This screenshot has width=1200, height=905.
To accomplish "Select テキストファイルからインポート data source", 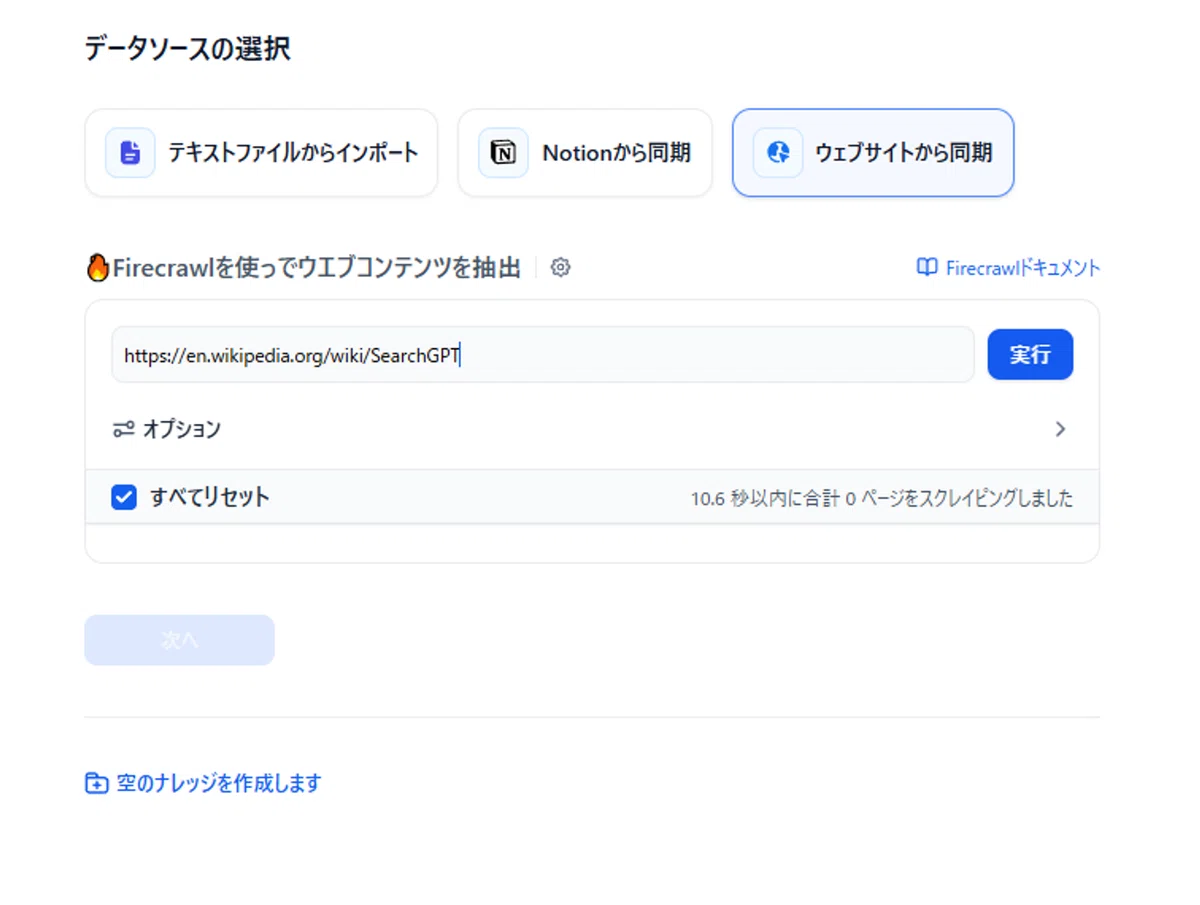I will (261, 153).
